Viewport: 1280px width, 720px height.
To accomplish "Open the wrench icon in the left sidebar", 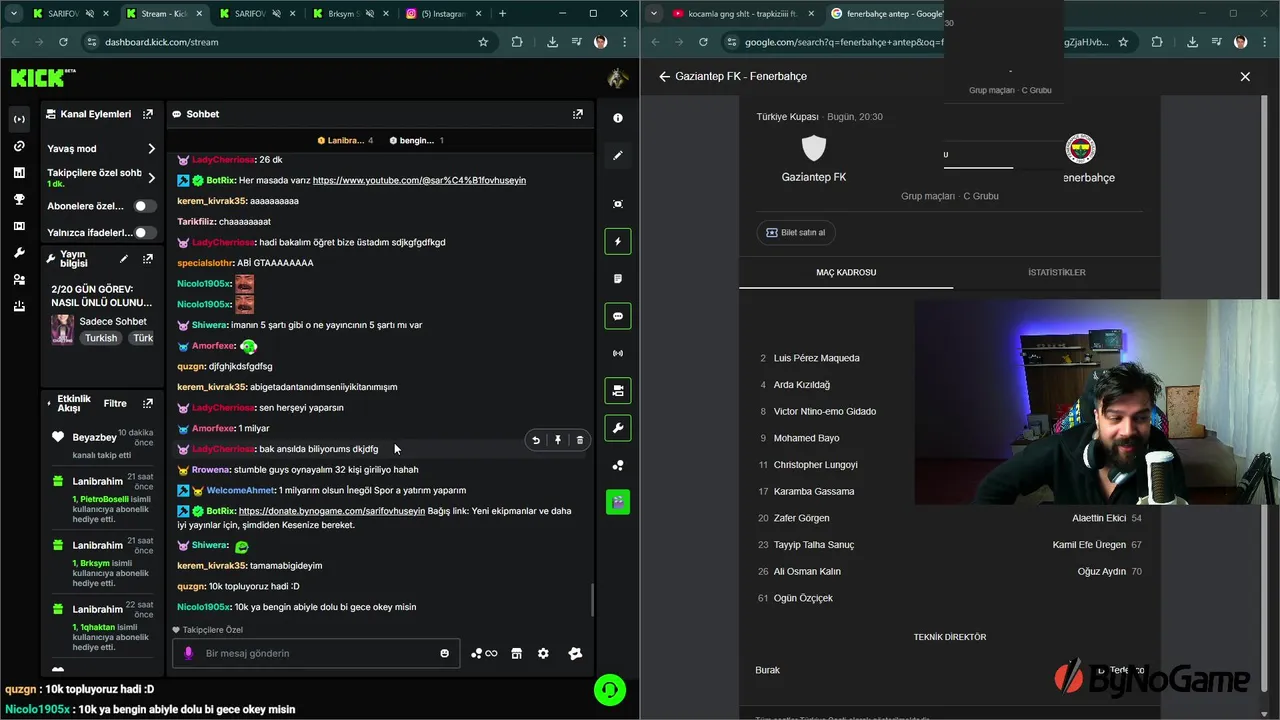I will [x=19, y=253].
